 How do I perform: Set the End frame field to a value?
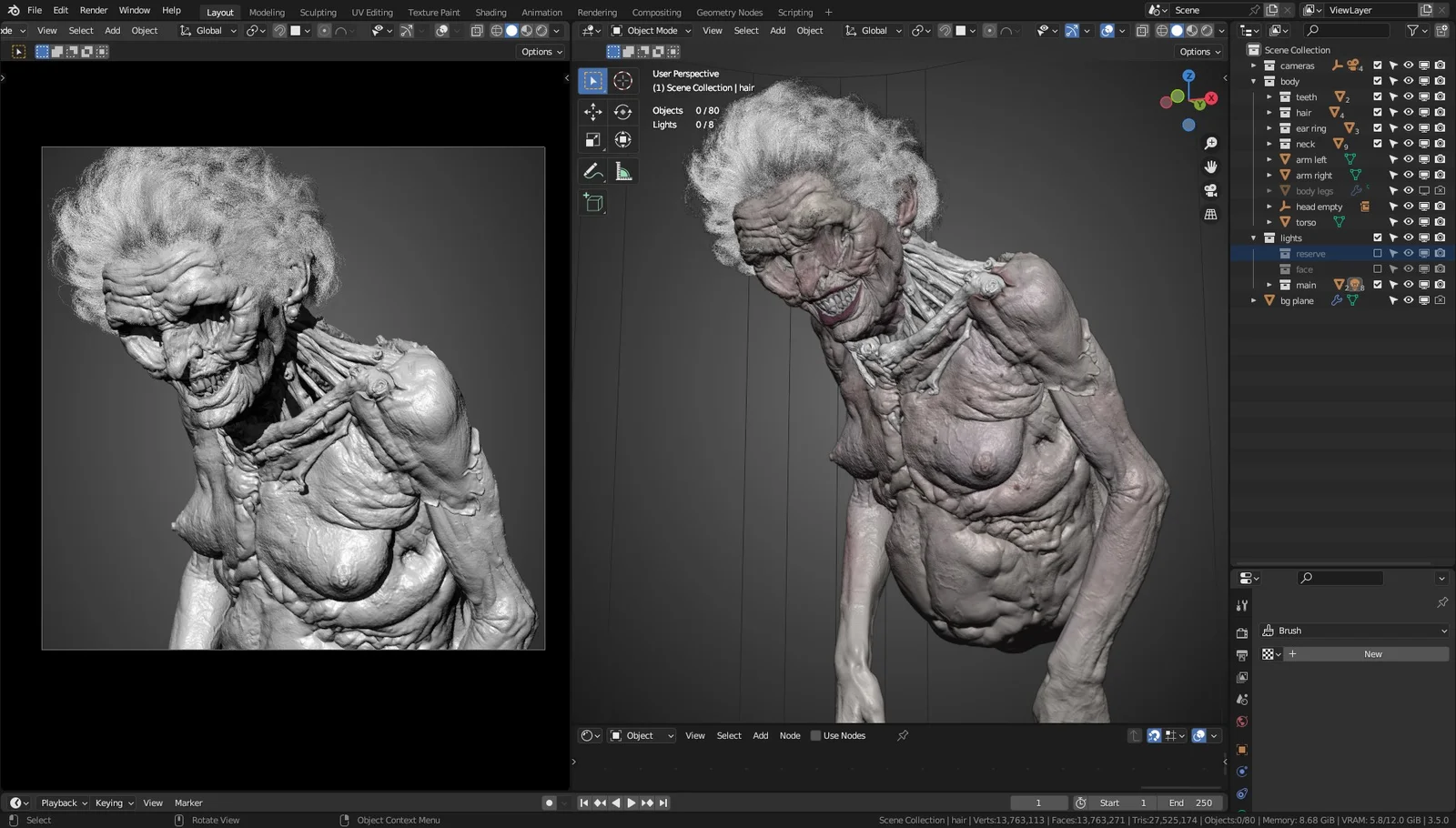pyautogui.click(x=1189, y=803)
